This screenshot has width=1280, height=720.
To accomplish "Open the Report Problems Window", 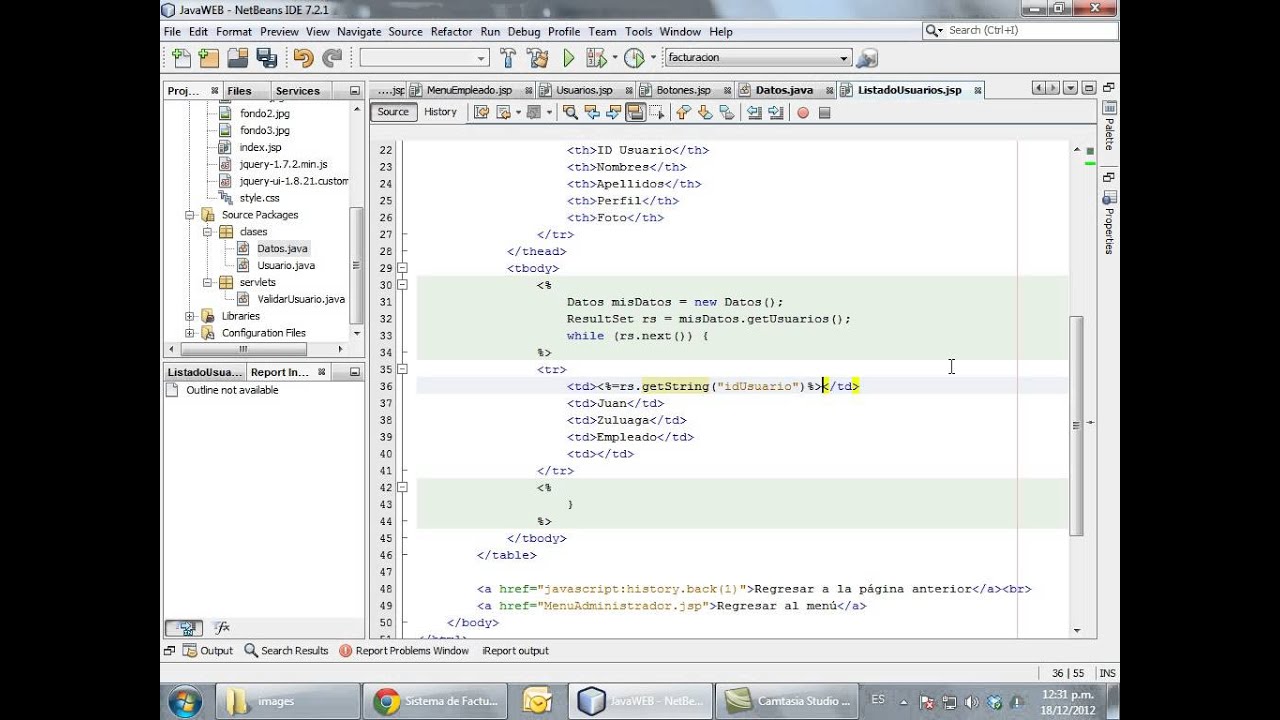I will tap(404, 651).
